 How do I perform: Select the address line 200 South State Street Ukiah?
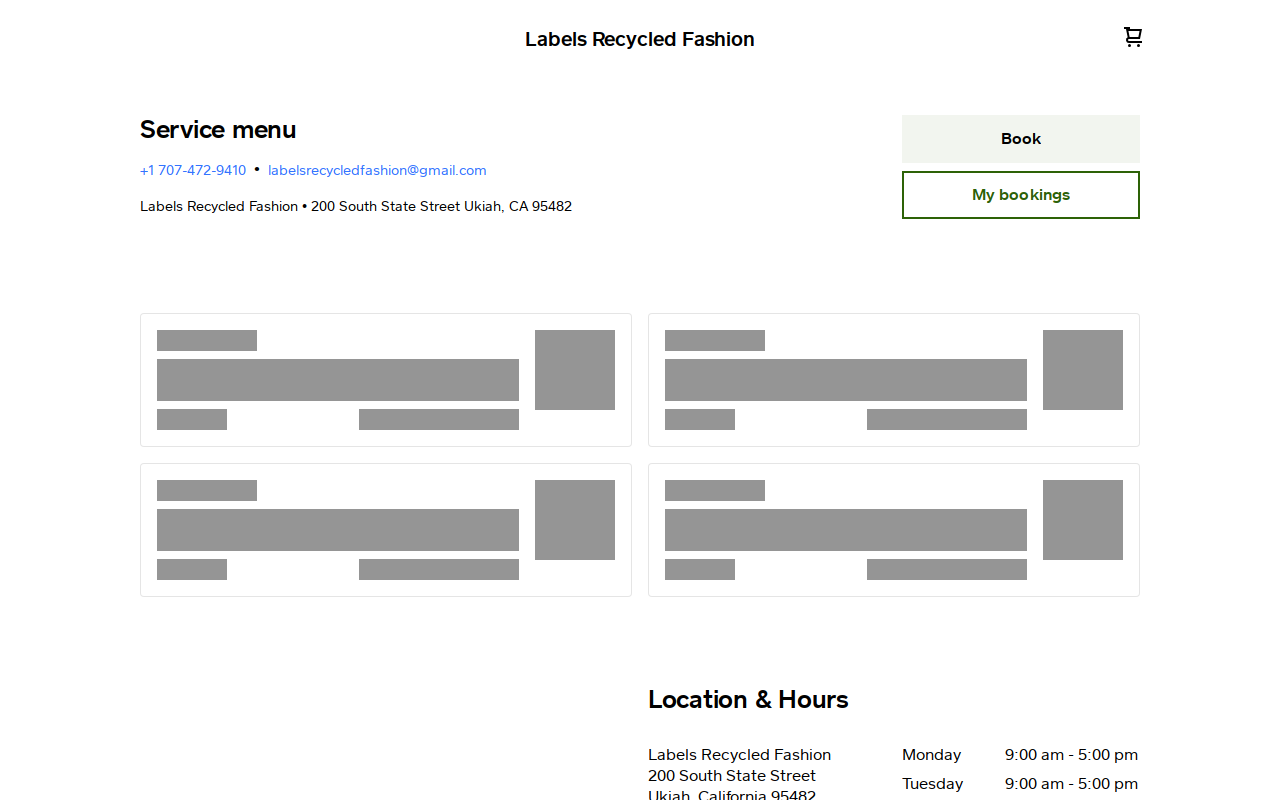356,206
